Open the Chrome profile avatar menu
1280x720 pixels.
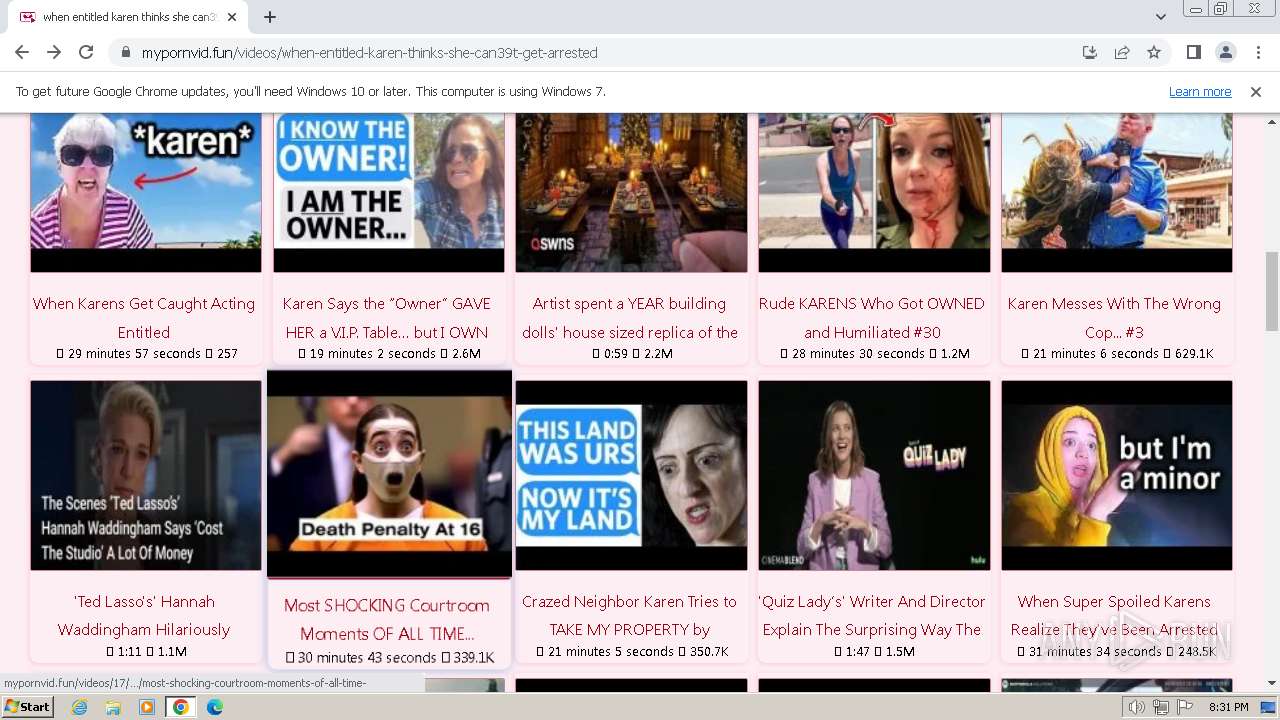tap(1225, 52)
